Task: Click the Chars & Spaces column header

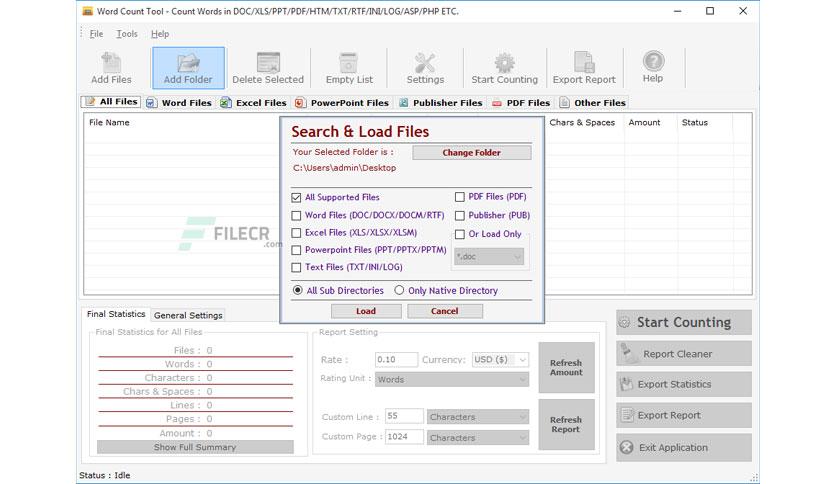Action: click(x=582, y=123)
